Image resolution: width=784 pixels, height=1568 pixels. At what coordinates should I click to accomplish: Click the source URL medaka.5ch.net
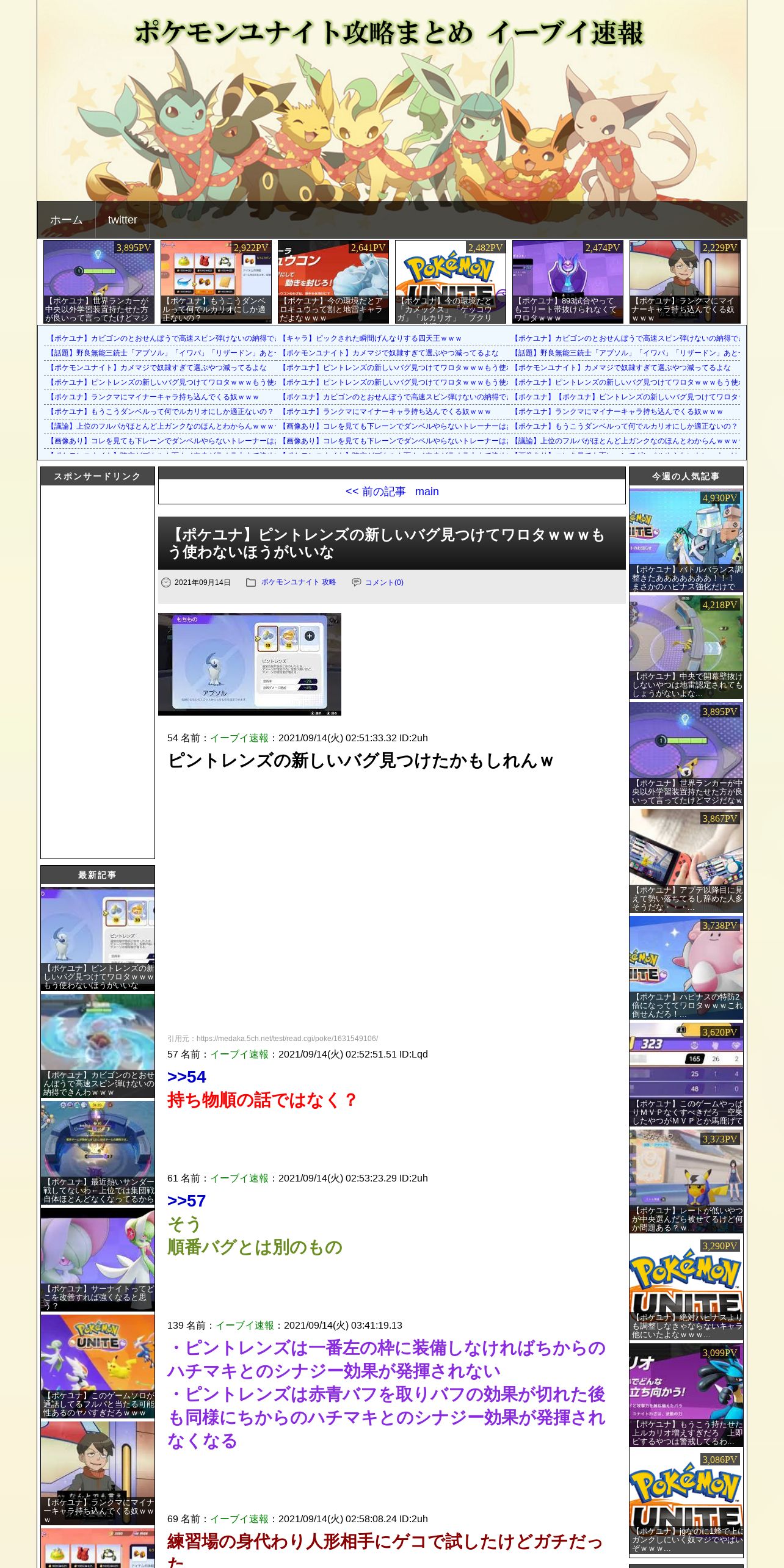[287, 1039]
